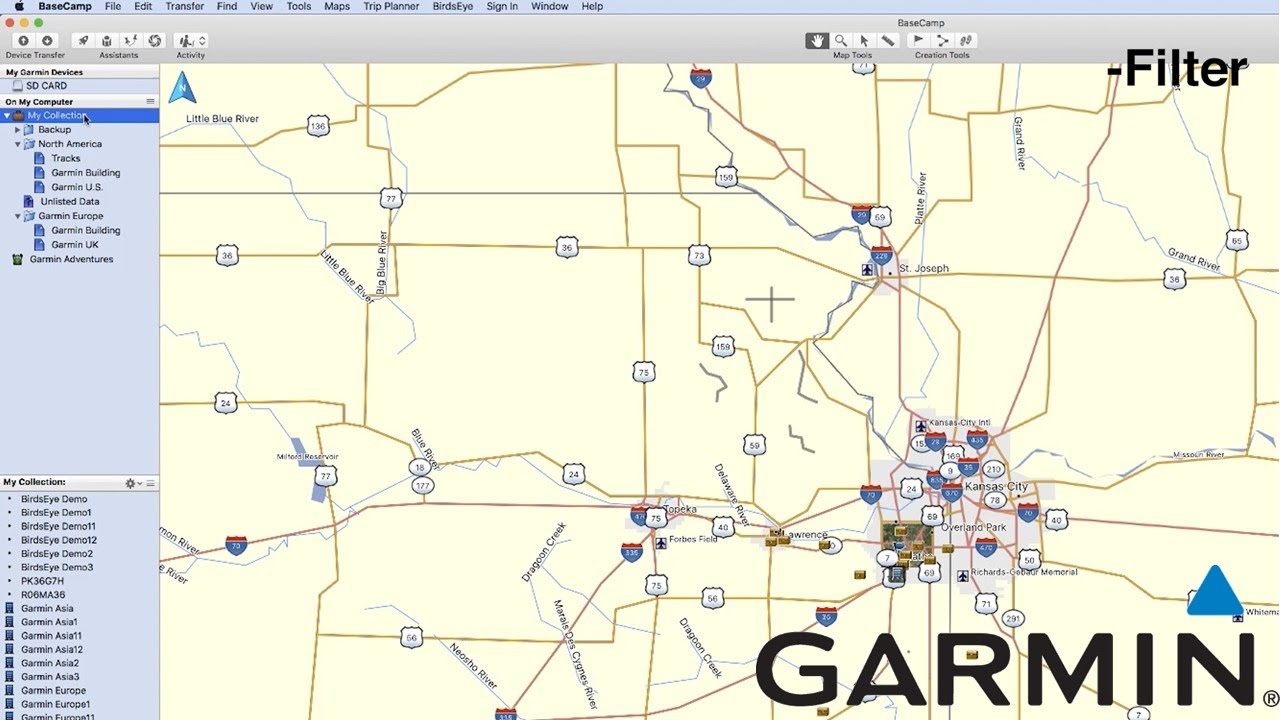
Task: Open the Apple menu
Action: (x=19, y=6)
